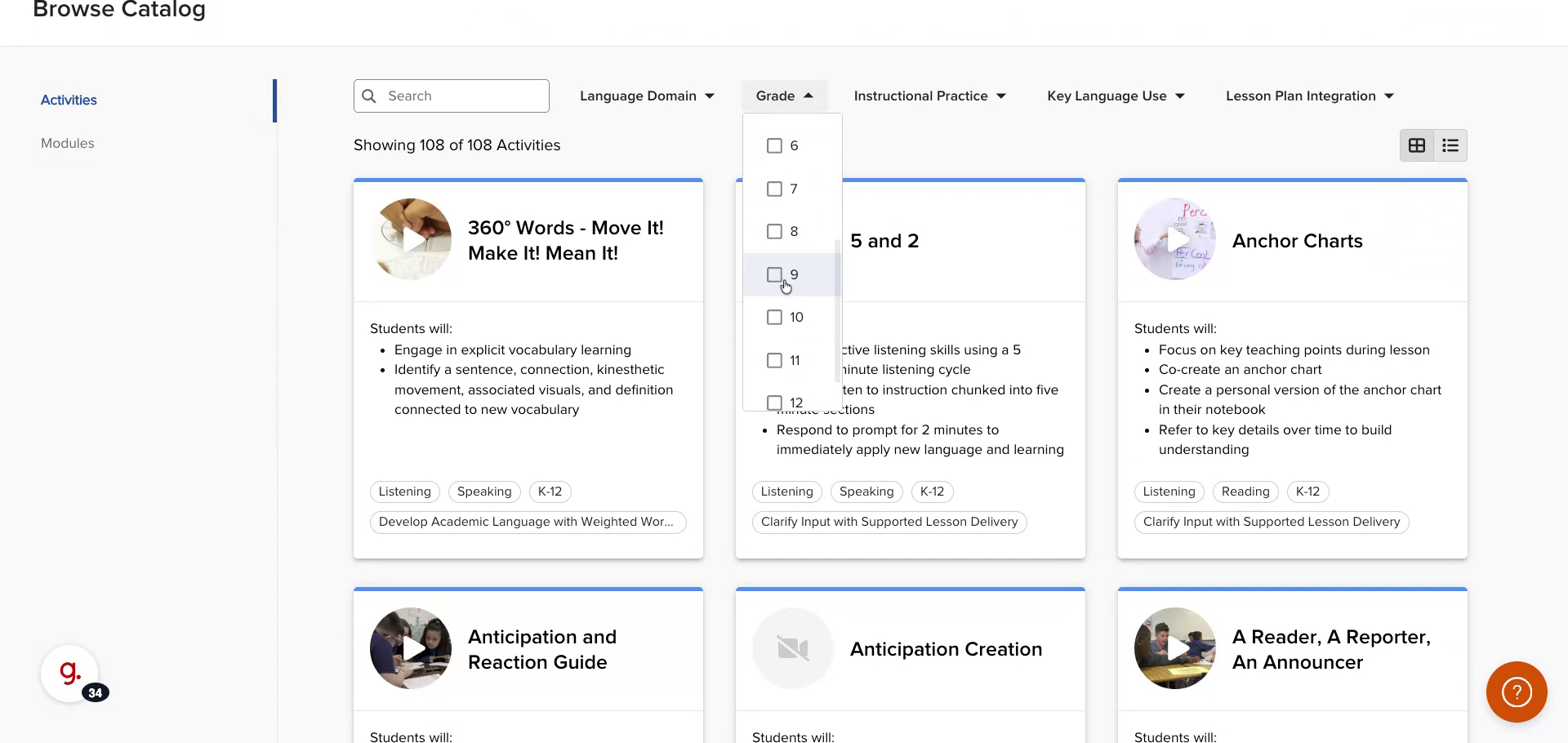Open the orange help question mark button
The width and height of the screenshot is (1568, 743).
[1517, 692]
